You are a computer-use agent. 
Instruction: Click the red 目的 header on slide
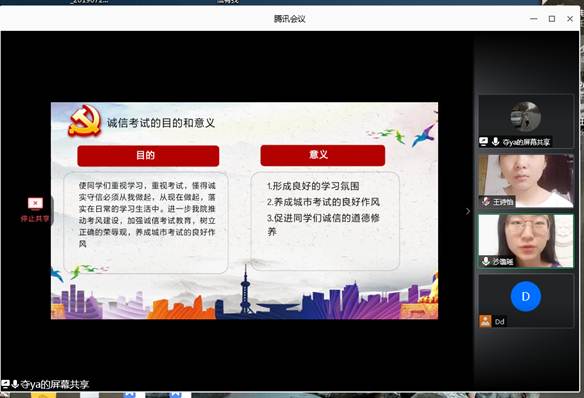pyautogui.click(x=148, y=156)
